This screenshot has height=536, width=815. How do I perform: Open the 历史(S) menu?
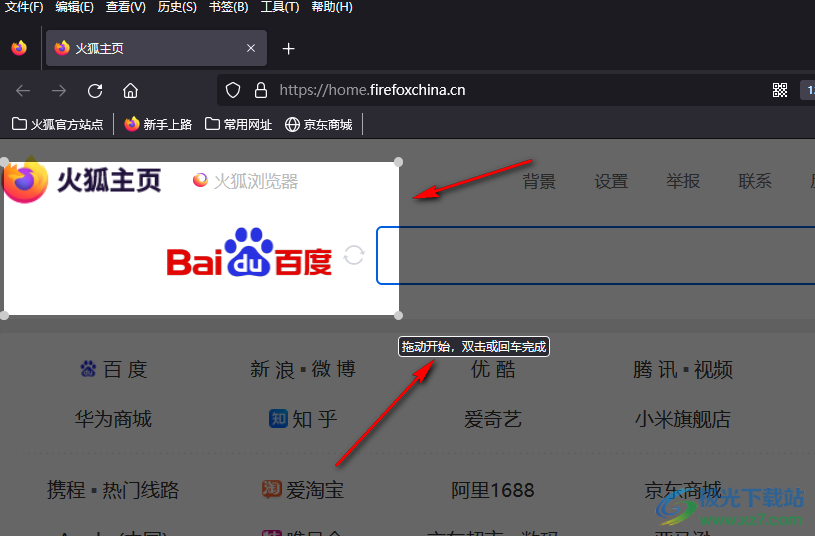click(177, 7)
